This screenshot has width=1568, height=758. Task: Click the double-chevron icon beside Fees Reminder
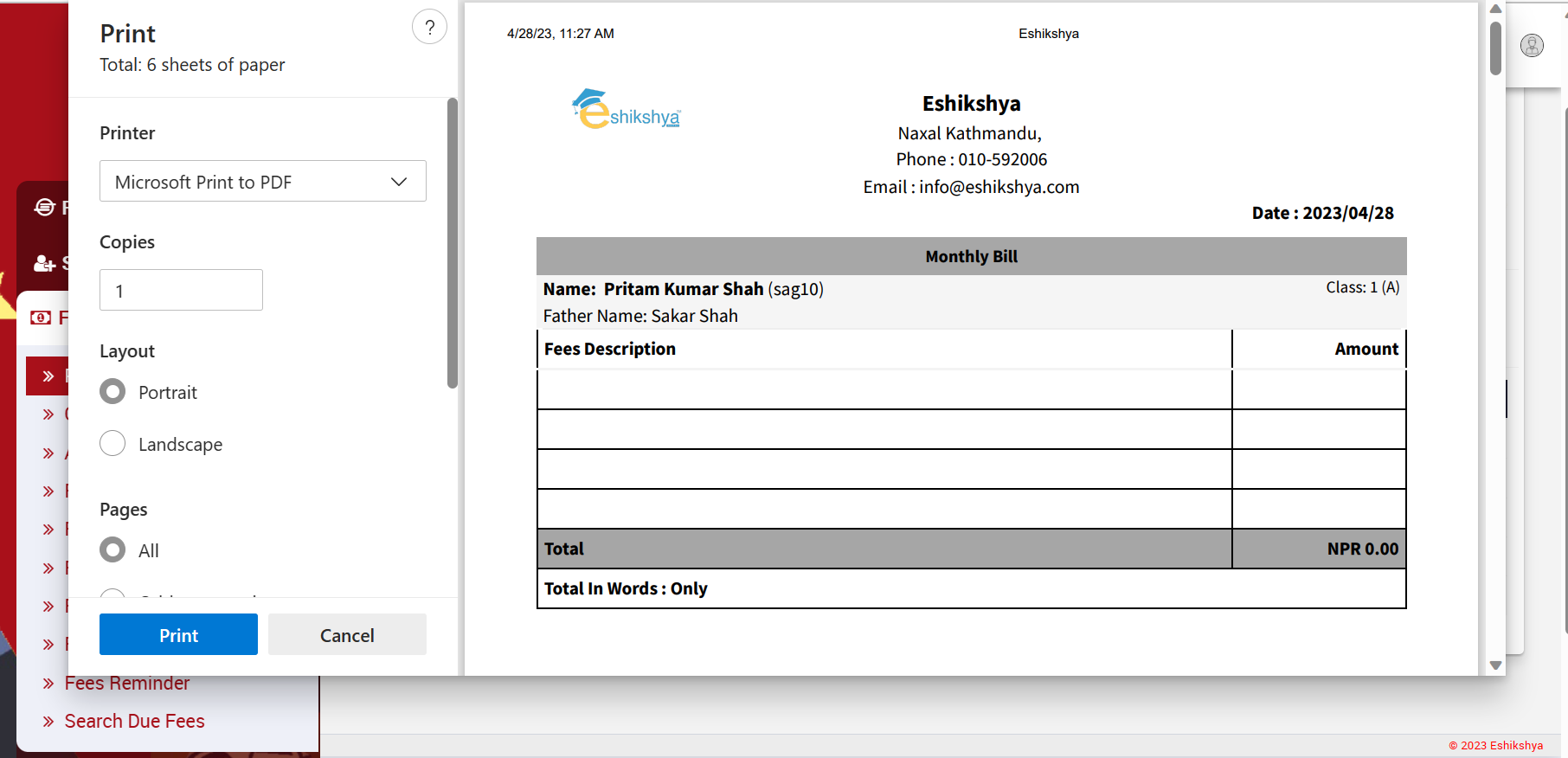pyautogui.click(x=48, y=684)
